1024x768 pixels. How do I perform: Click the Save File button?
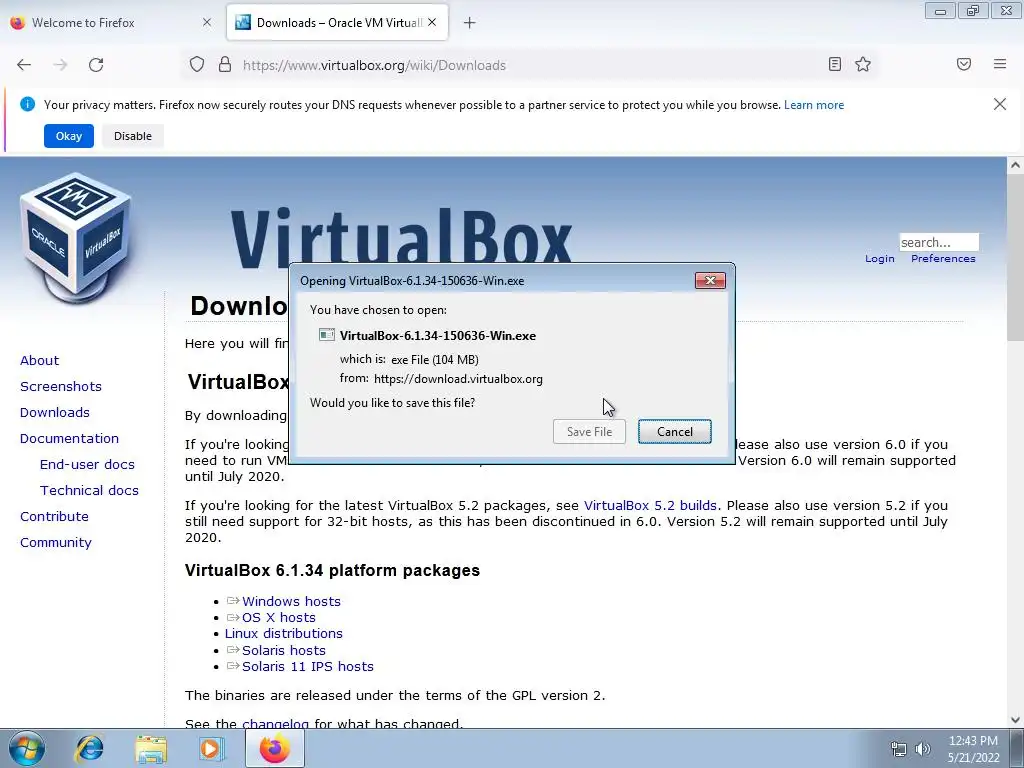pyautogui.click(x=589, y=432)
